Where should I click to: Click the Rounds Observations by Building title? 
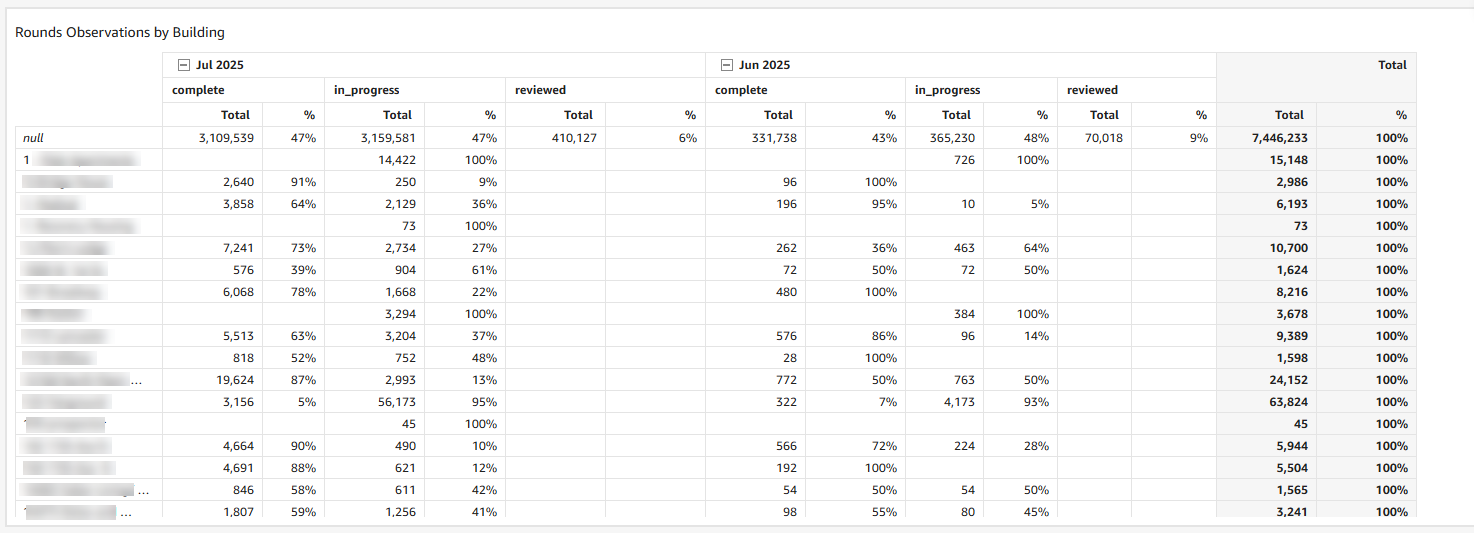pos(119,33)
